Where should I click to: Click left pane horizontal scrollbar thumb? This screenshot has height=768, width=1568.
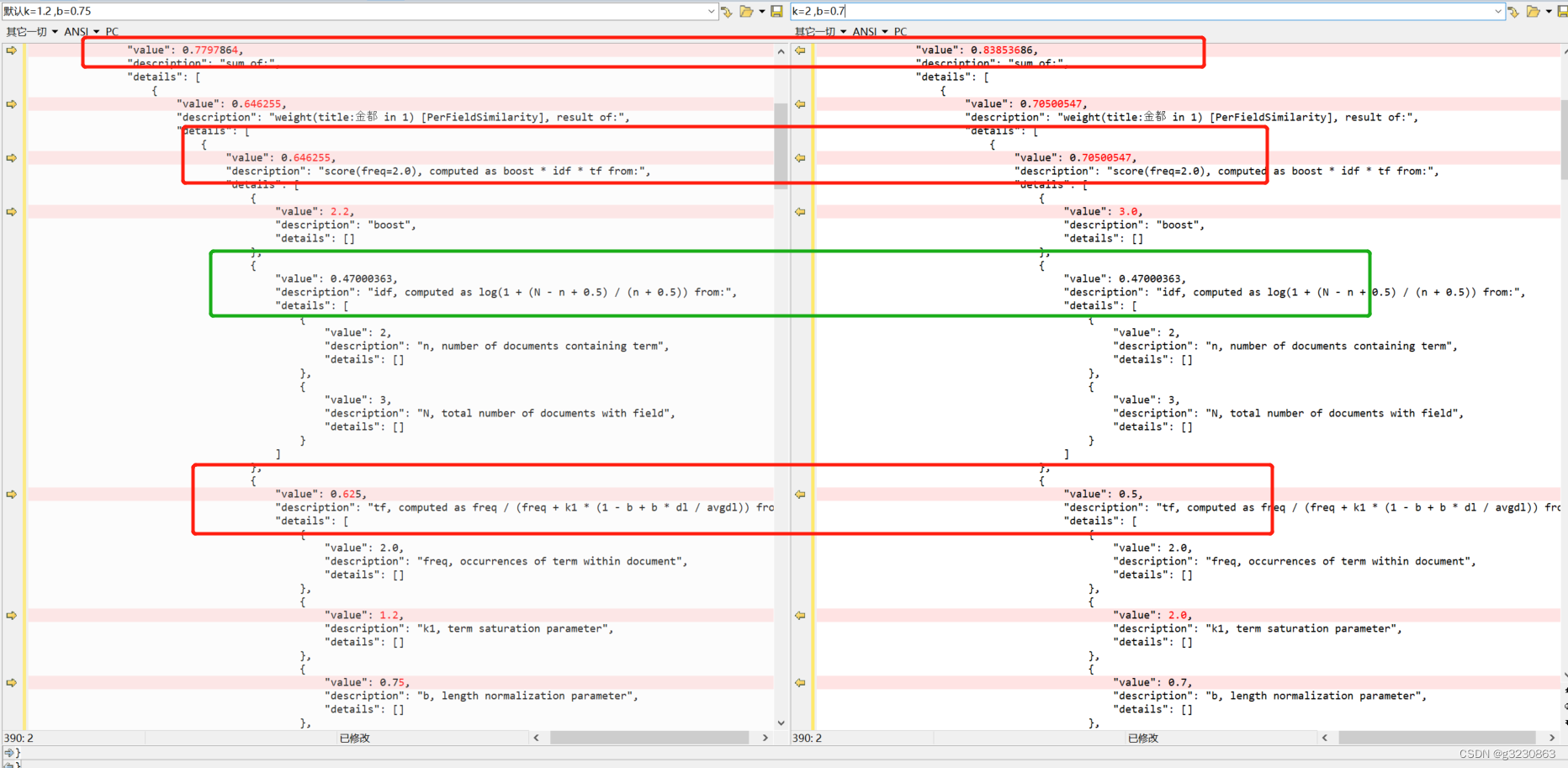pyautogui.click(x=649, y=738)
